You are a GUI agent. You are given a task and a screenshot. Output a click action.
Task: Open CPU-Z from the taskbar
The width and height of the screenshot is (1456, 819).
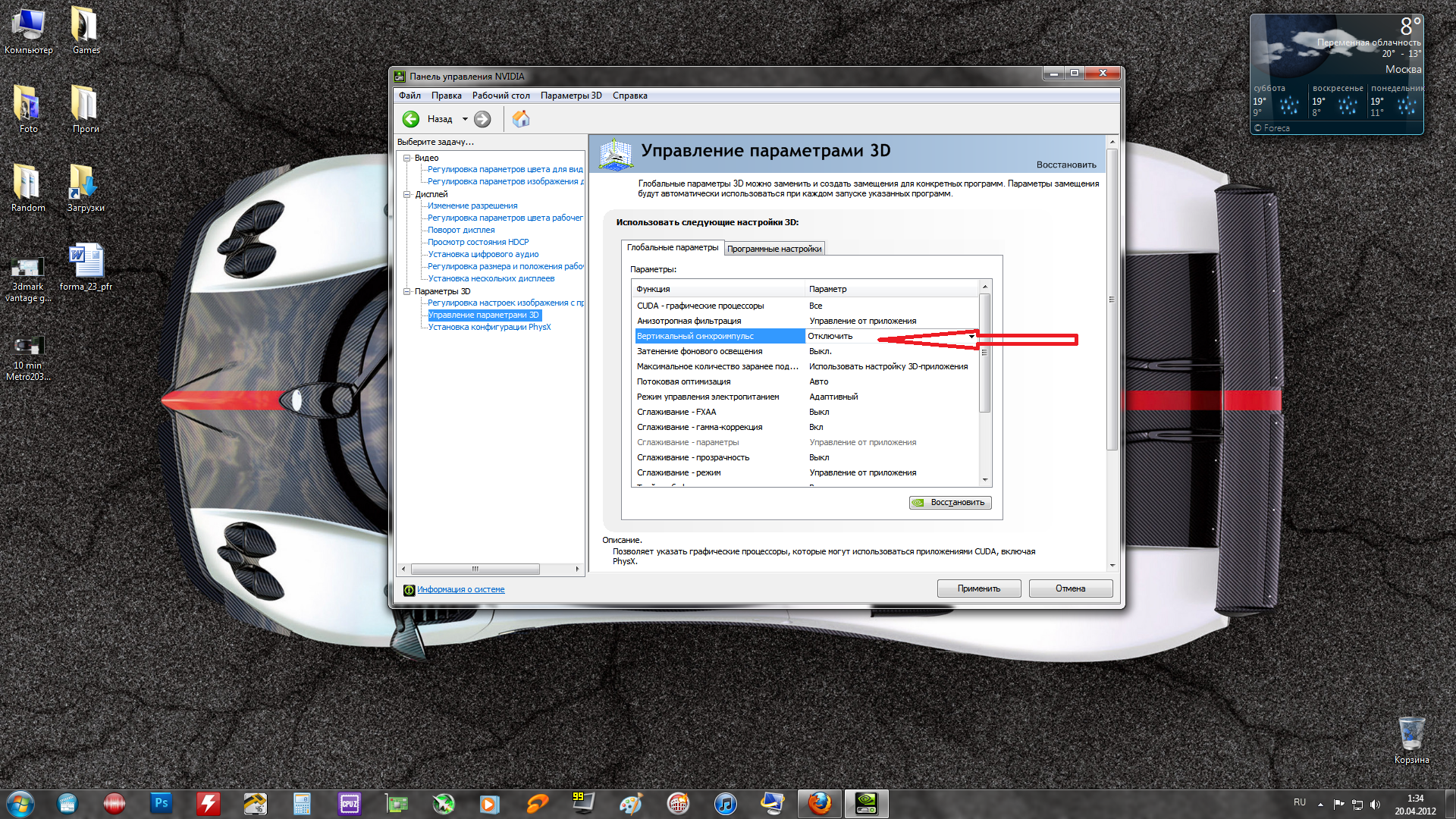click(349, 803)
